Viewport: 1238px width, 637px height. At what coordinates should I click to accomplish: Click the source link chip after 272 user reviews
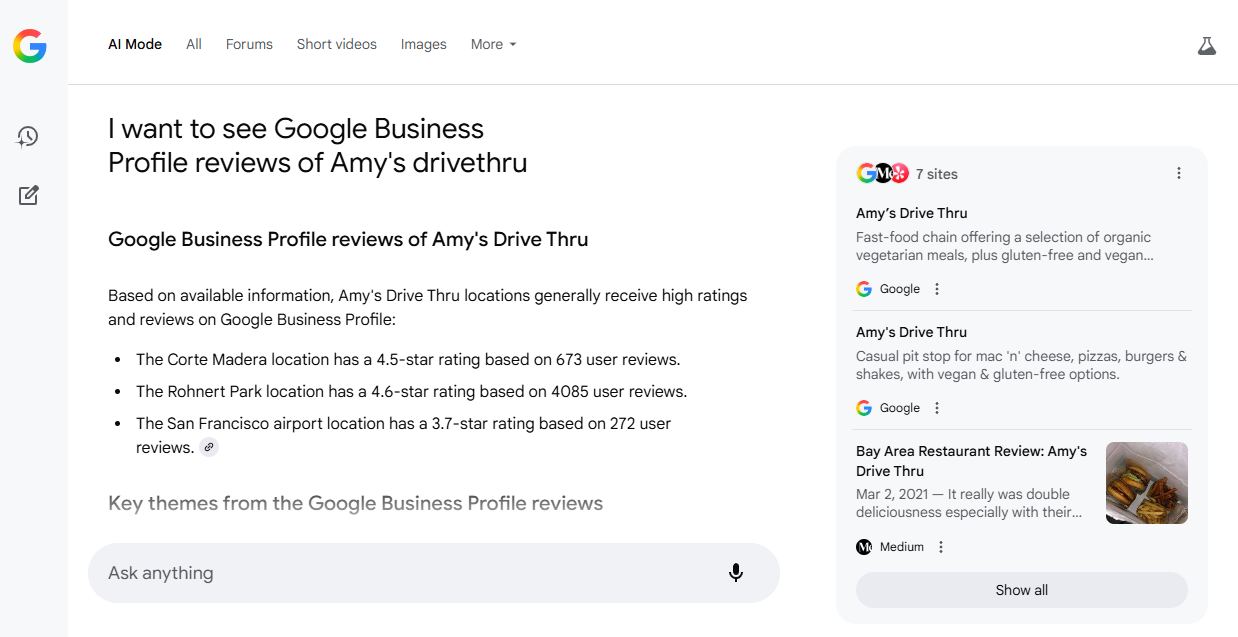tap(209, 447)
